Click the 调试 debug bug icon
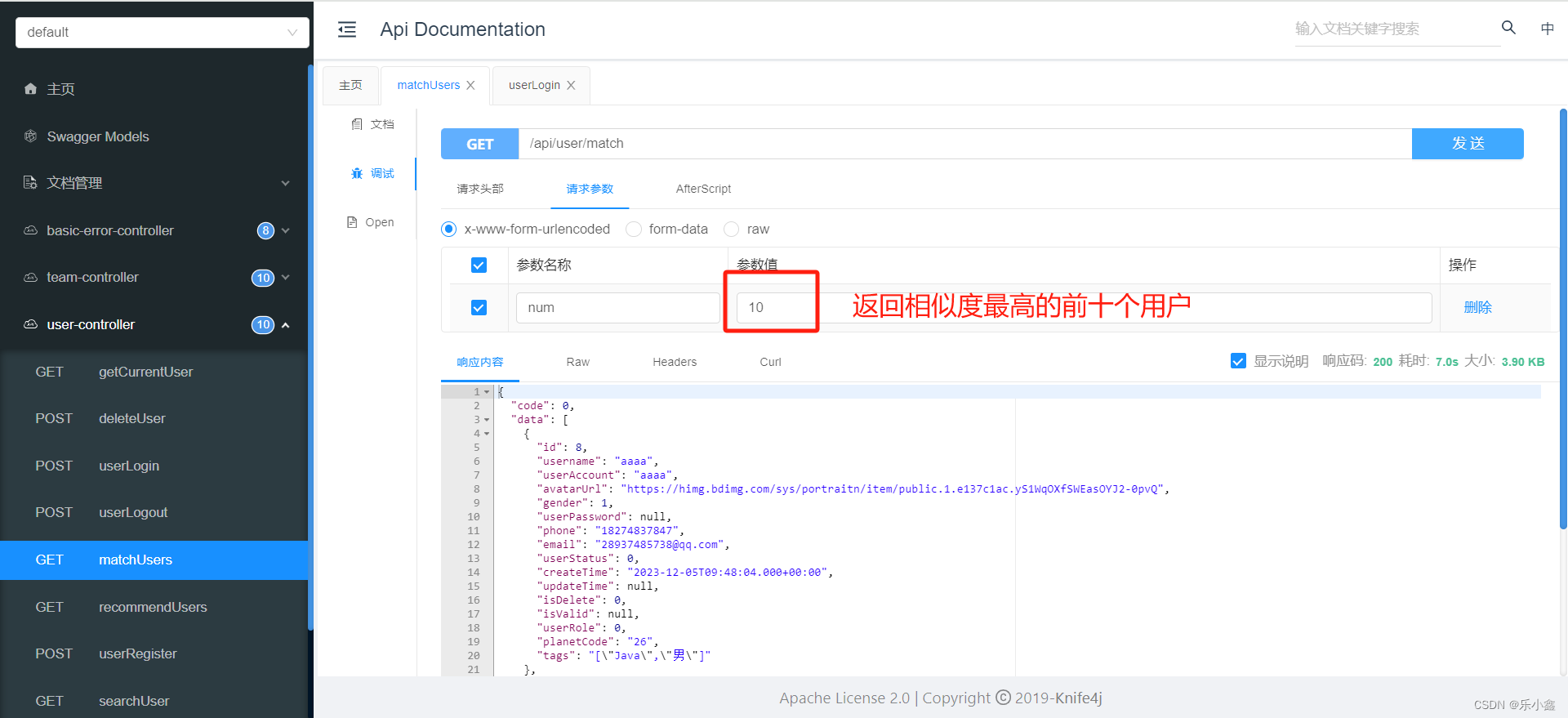 [x=357, y=173]
